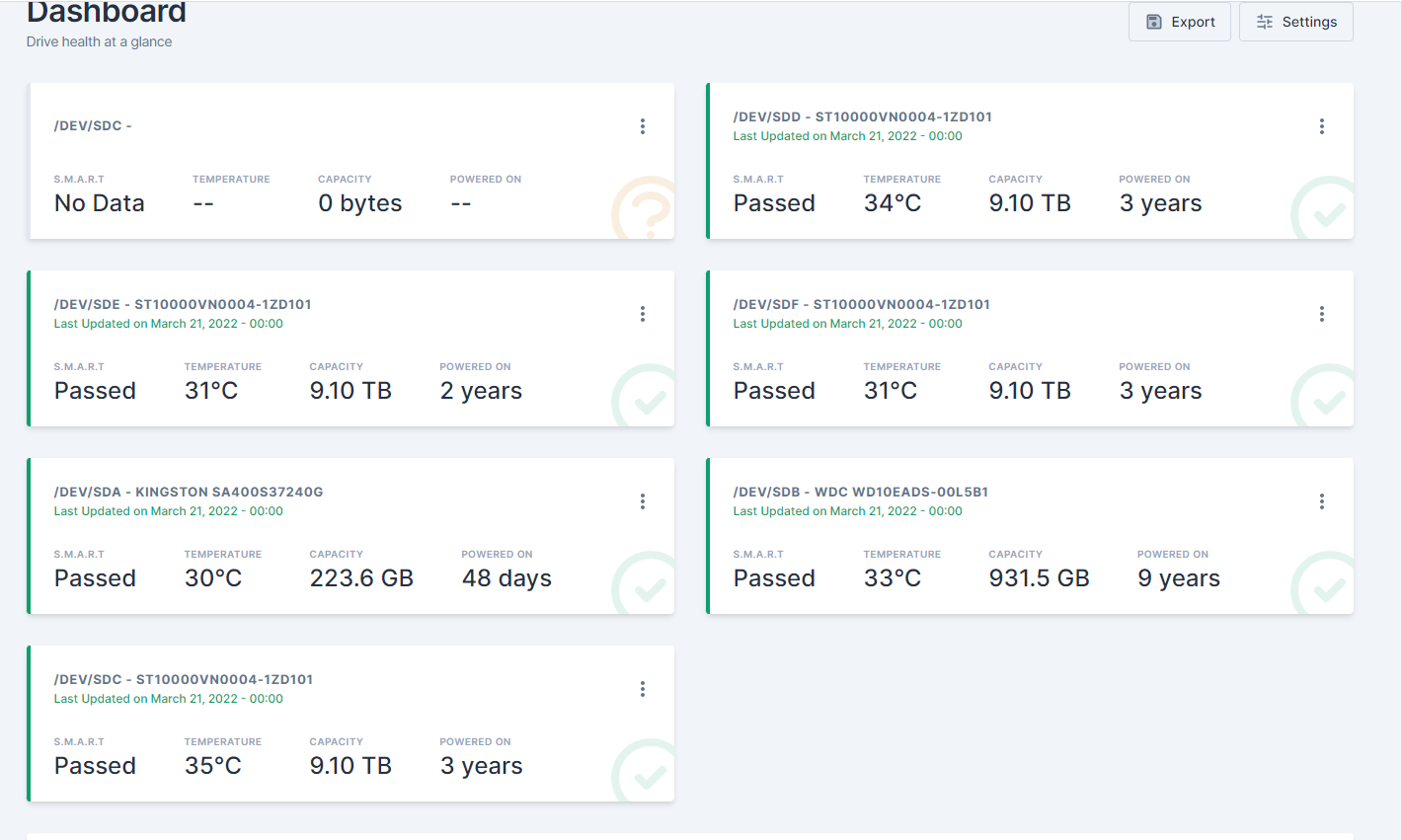Click the Export icon in the header
The width and height of the screenshot is (1402, 840).
click(x=1155, y=21)
